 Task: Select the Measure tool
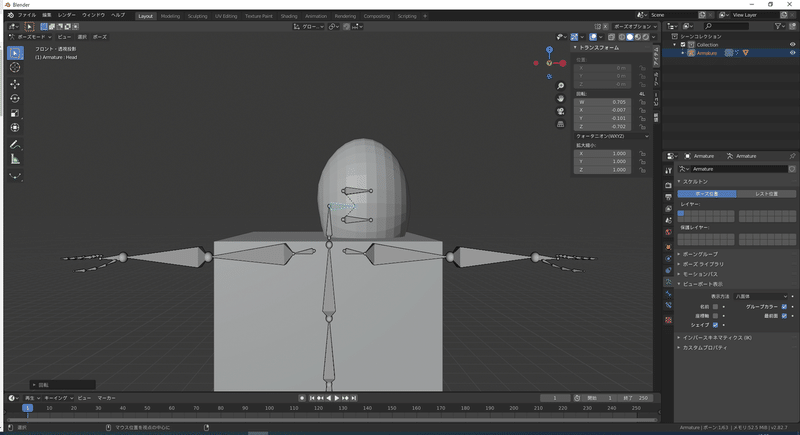click(x=15, y=160)
